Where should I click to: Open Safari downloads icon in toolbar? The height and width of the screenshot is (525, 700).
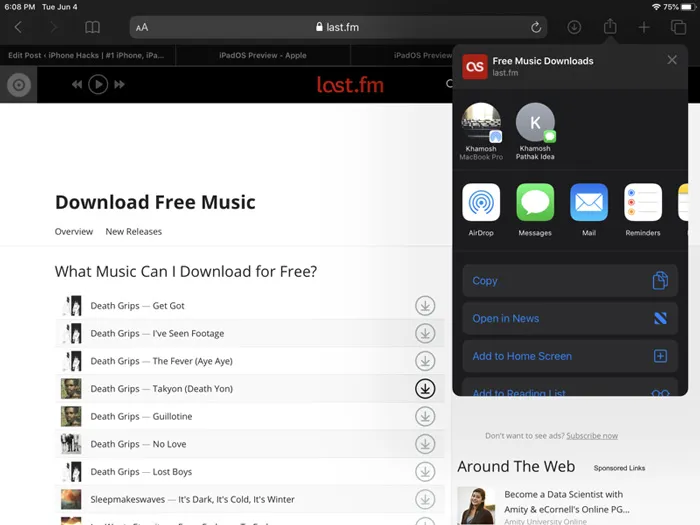[x=574, y=27]
